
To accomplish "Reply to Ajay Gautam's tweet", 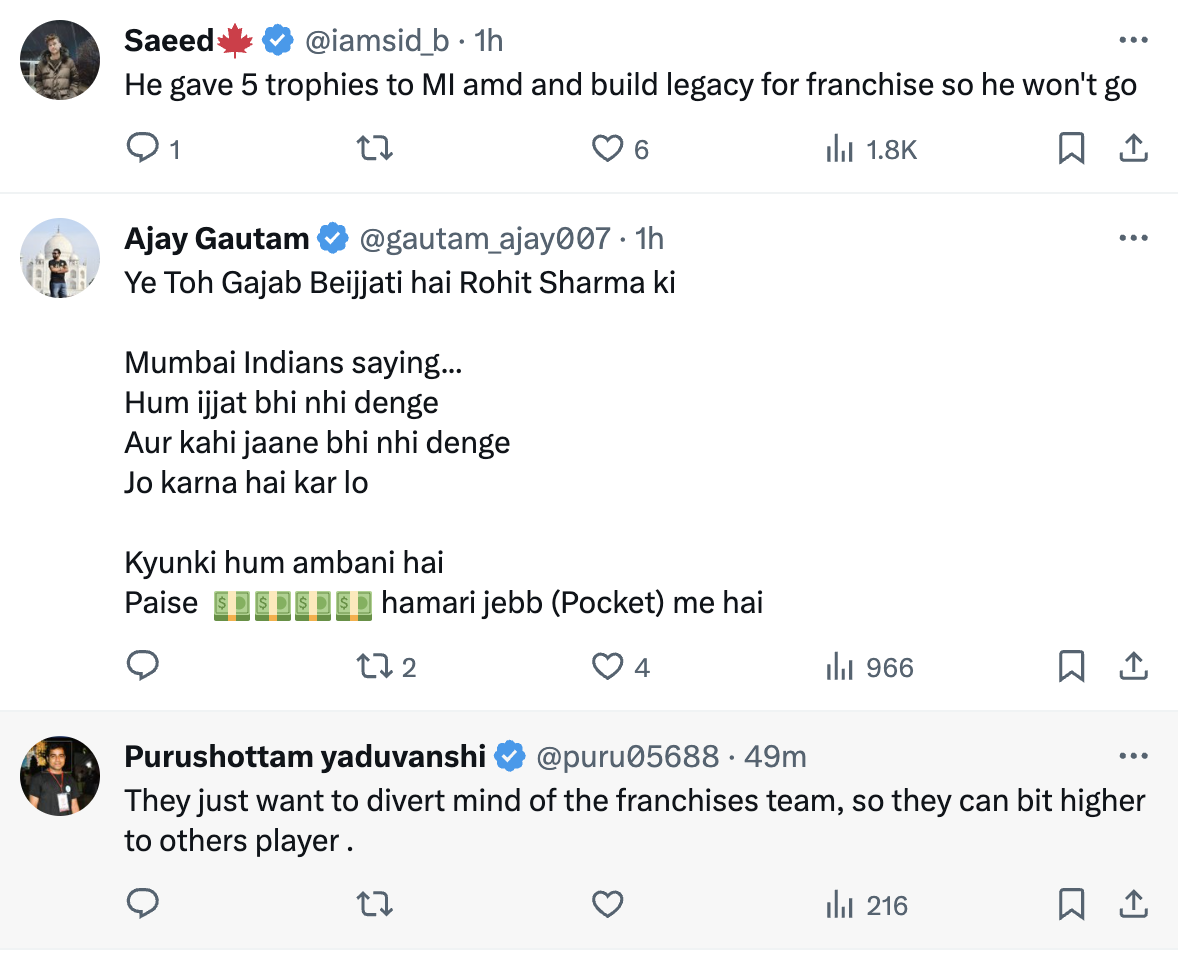I will 143,666.
